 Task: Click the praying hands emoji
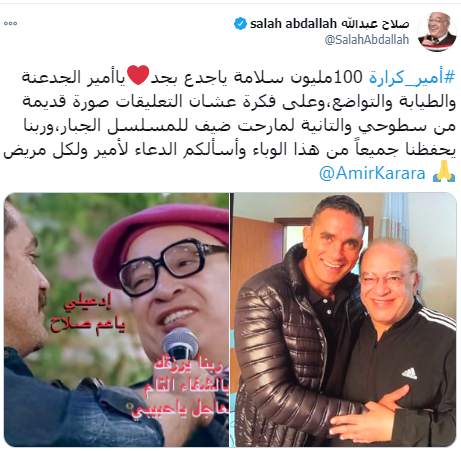pos(444,171)
